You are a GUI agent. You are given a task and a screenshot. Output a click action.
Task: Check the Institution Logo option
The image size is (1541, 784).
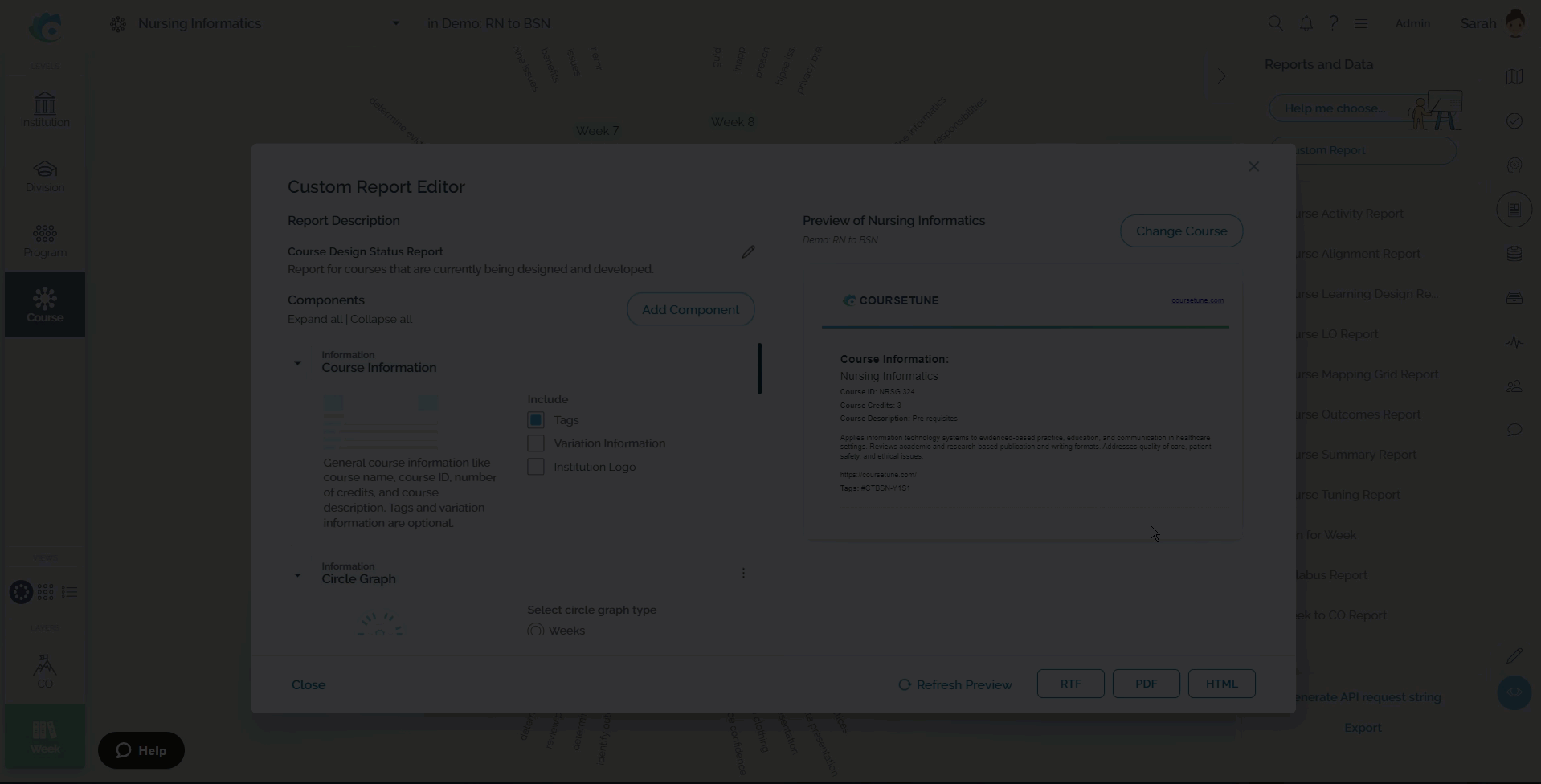(x=536, y=467)
